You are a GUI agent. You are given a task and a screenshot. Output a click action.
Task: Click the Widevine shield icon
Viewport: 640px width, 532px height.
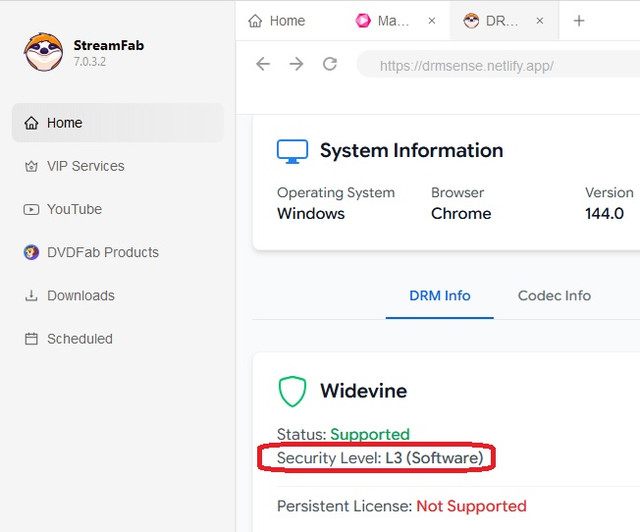coord(292,391)
